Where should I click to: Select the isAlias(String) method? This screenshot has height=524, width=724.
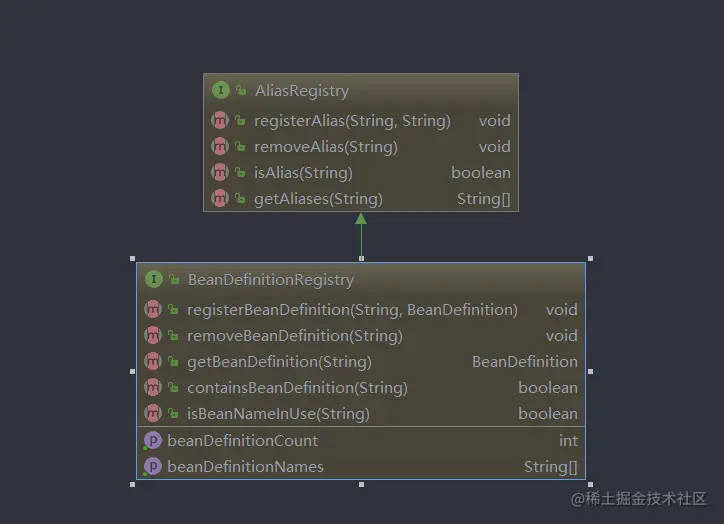click(303, 173)
